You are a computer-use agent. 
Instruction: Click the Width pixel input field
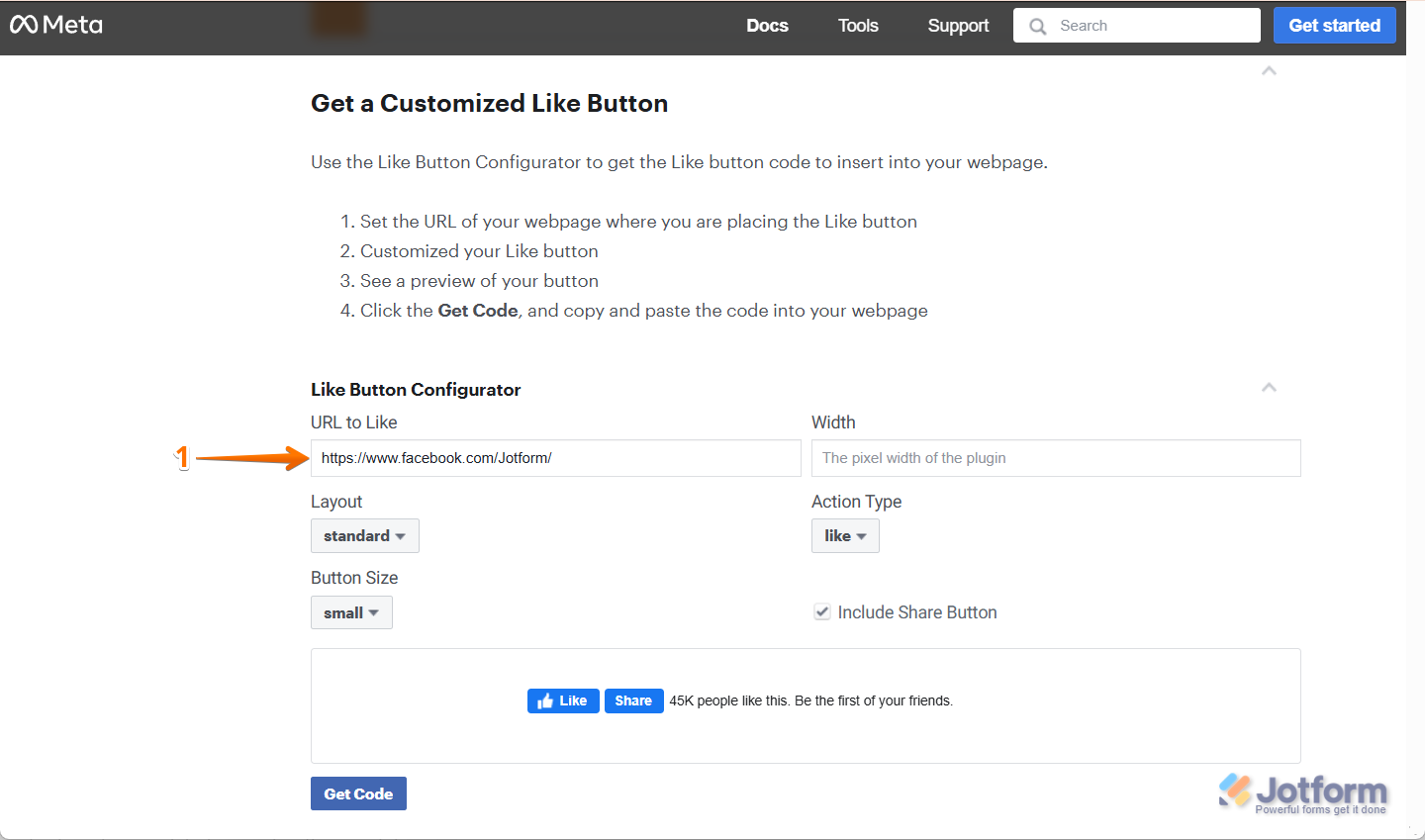1055,458
